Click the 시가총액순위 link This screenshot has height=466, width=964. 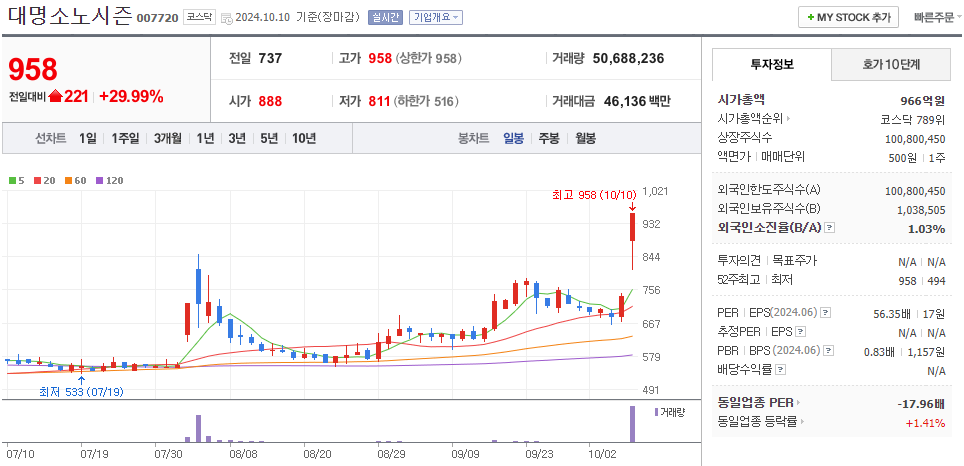pos(750,119)
